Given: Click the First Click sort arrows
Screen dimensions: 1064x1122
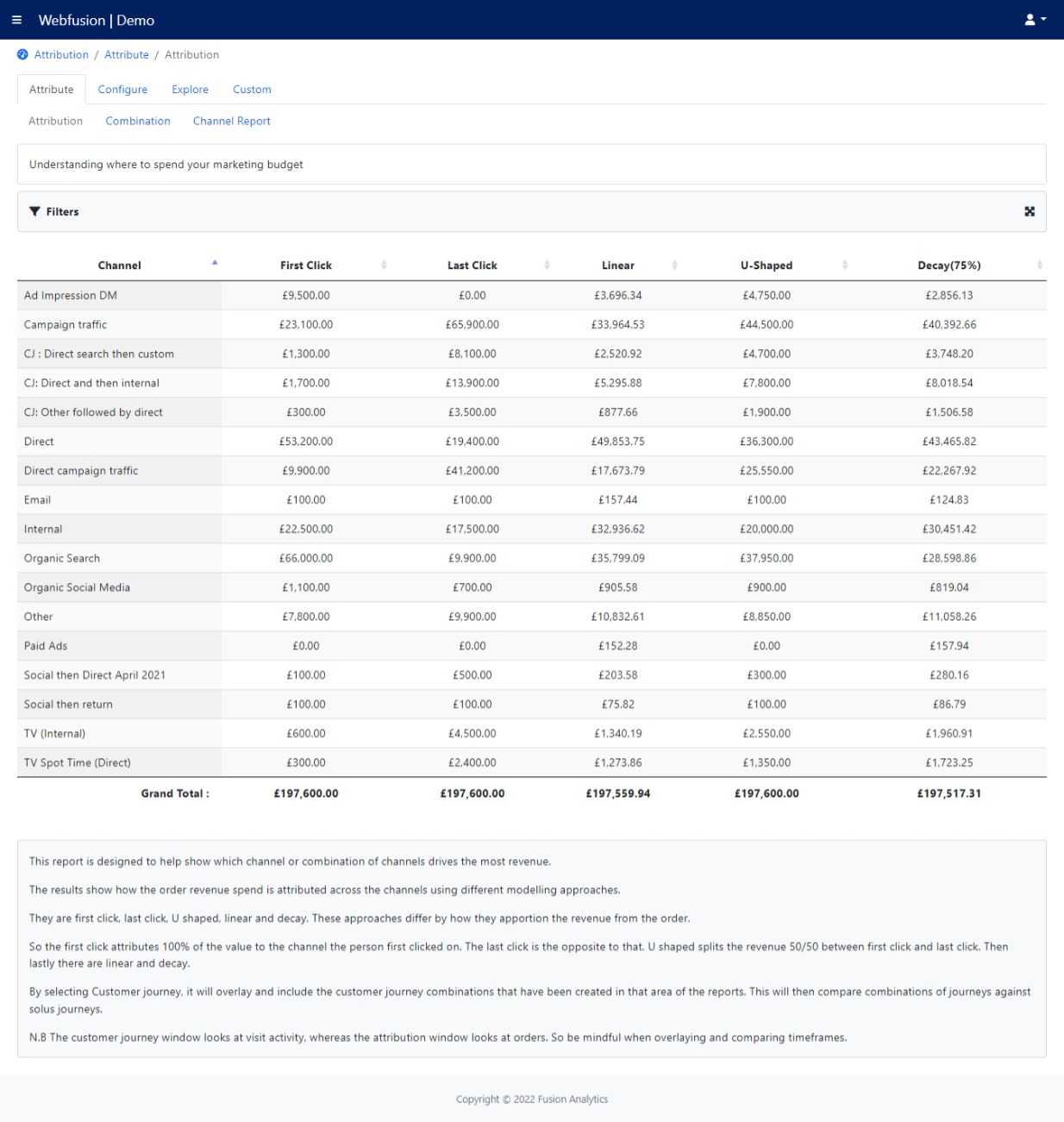Looking at the screenshot, I should 384,265.
